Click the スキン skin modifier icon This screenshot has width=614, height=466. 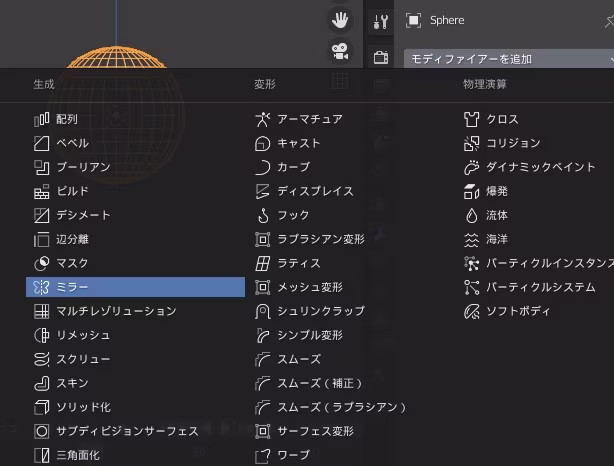(42, 384)
